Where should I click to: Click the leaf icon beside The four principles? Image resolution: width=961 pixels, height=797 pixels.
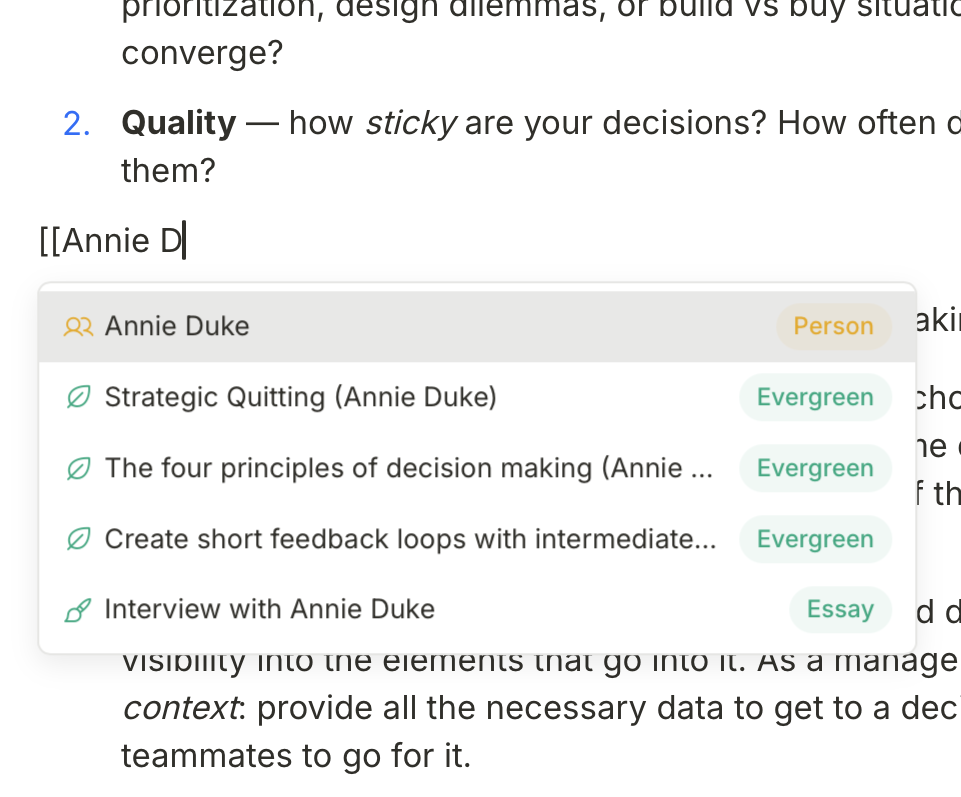tap(78, 469)
